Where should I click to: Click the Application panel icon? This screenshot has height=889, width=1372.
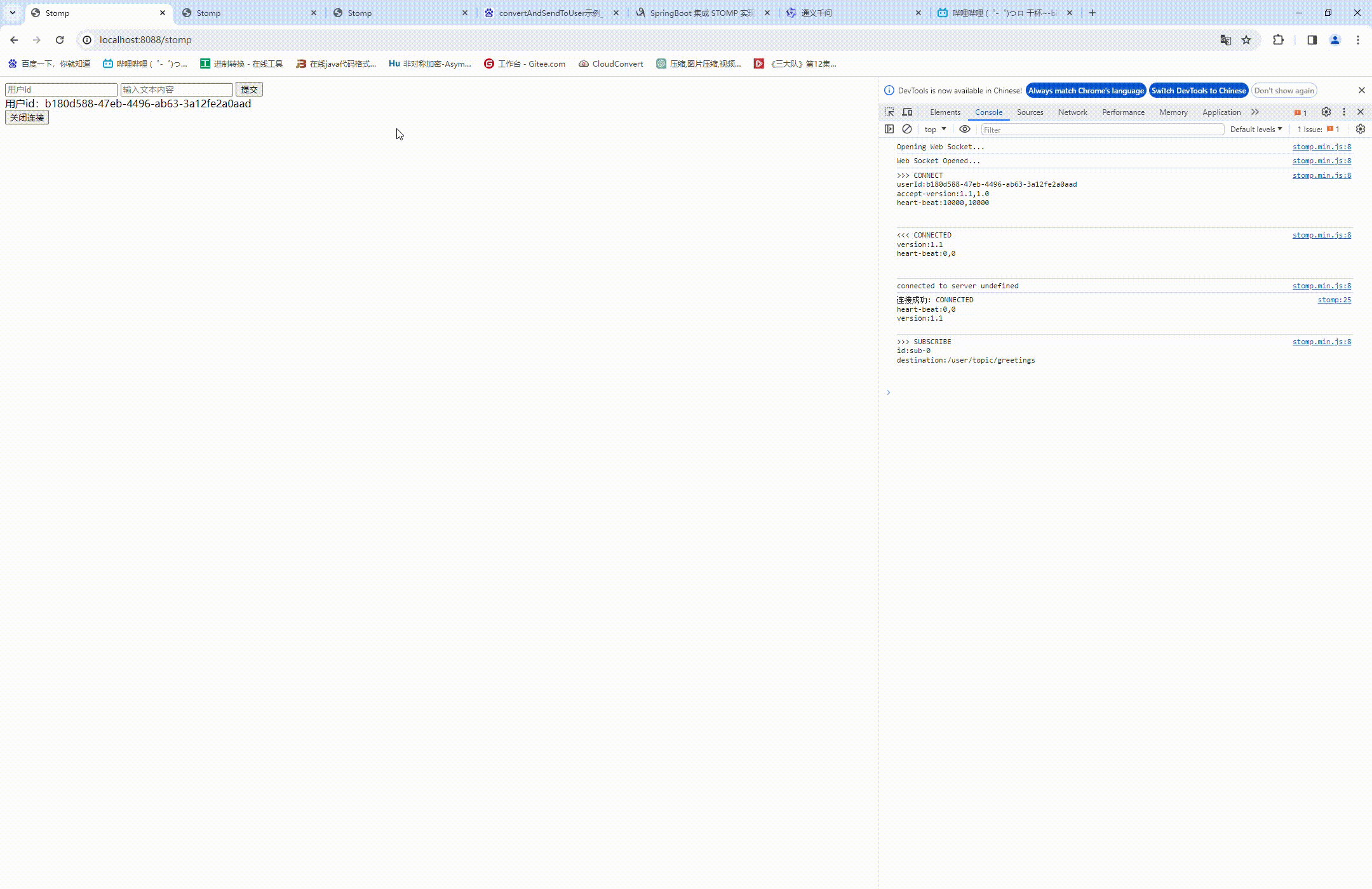coord(1221,112)
